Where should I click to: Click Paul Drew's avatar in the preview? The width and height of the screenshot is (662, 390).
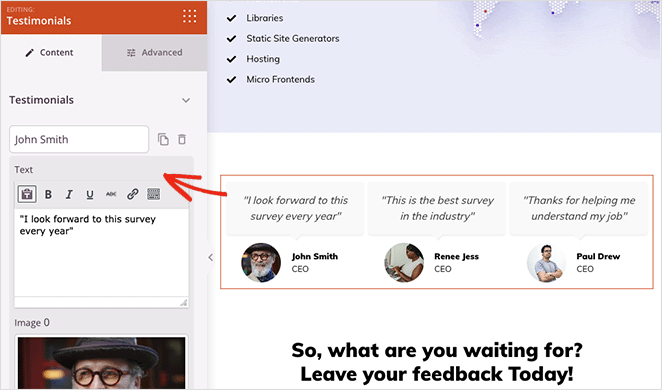[x=546, y=263]
